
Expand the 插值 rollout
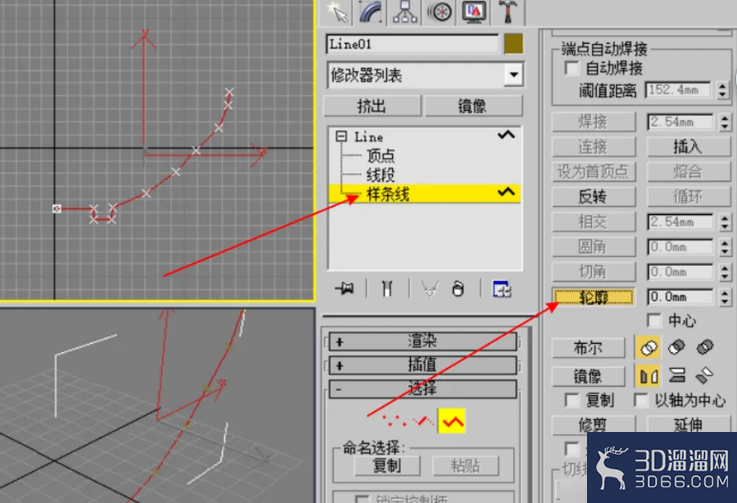[x=422, y=365]
